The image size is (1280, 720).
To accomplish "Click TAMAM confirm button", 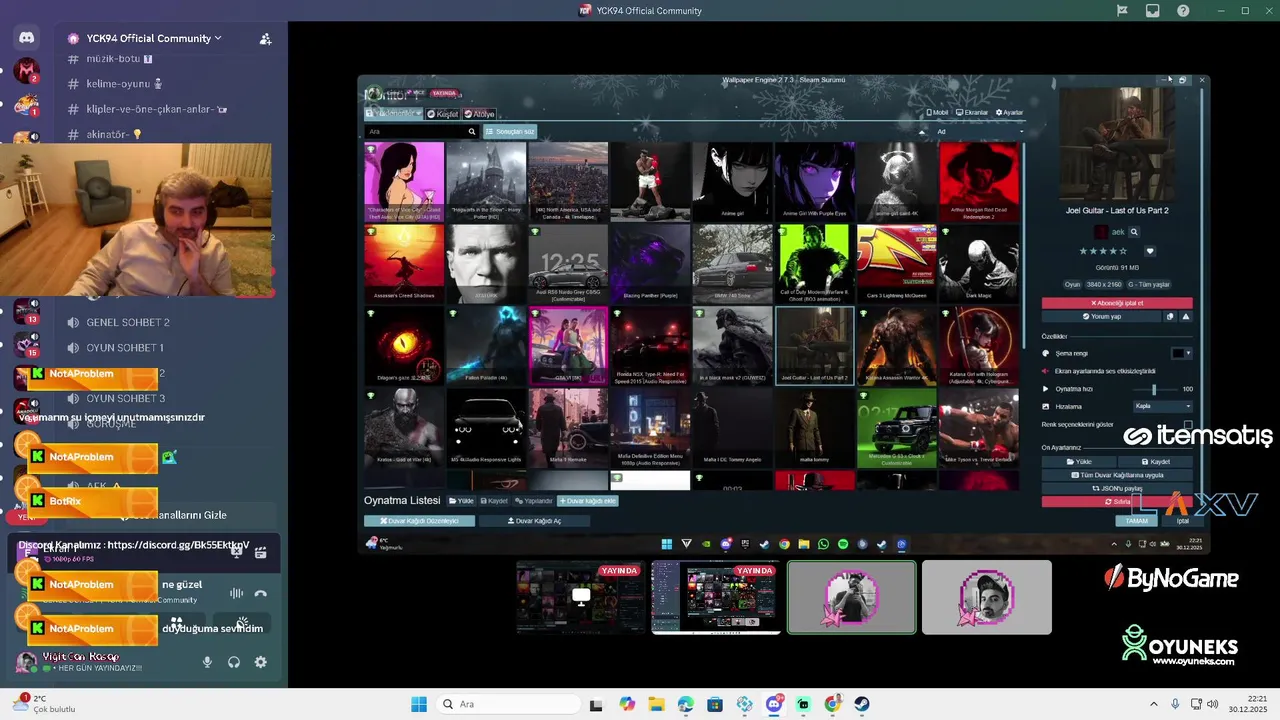I will tap(1136, 521).
